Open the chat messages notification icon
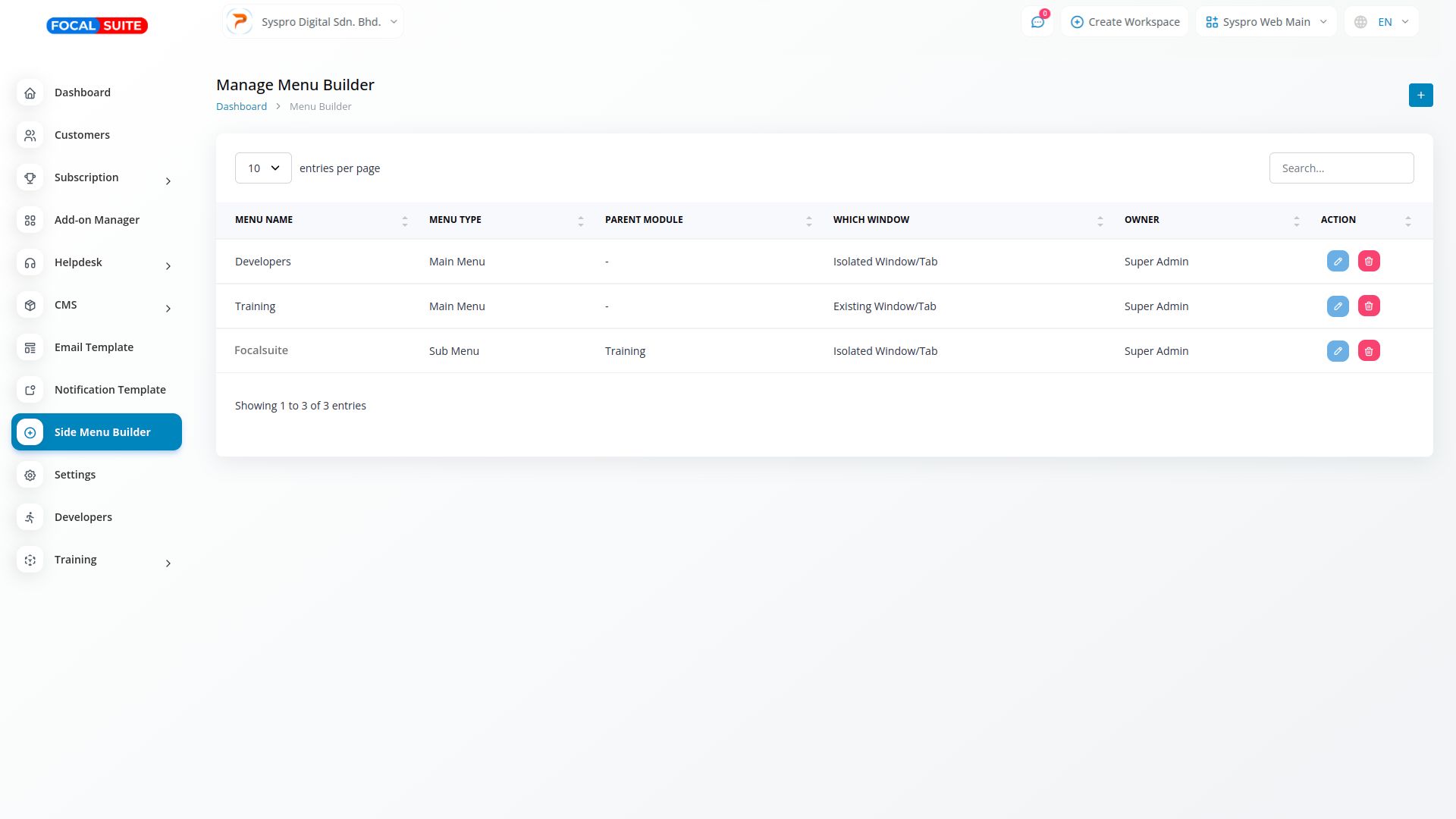The image size is (1456, 819). (1037, 22)
